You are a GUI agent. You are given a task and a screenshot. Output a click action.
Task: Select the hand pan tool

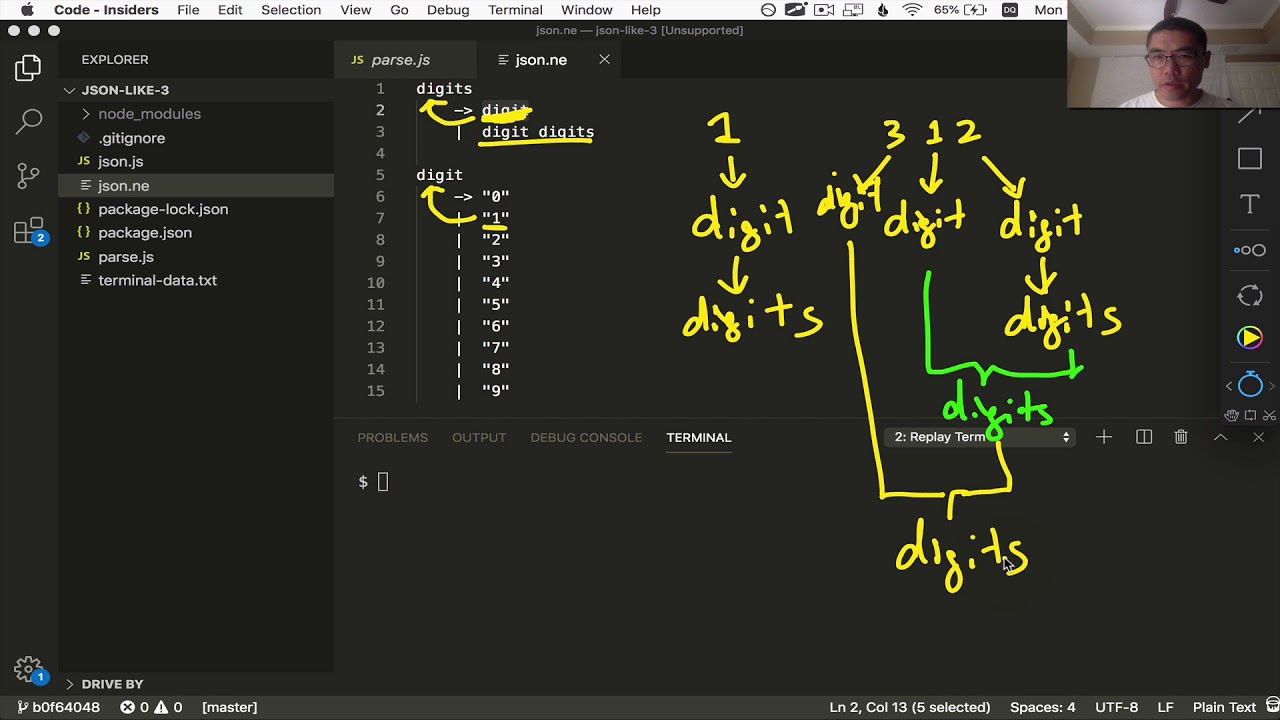[1232, 415]
